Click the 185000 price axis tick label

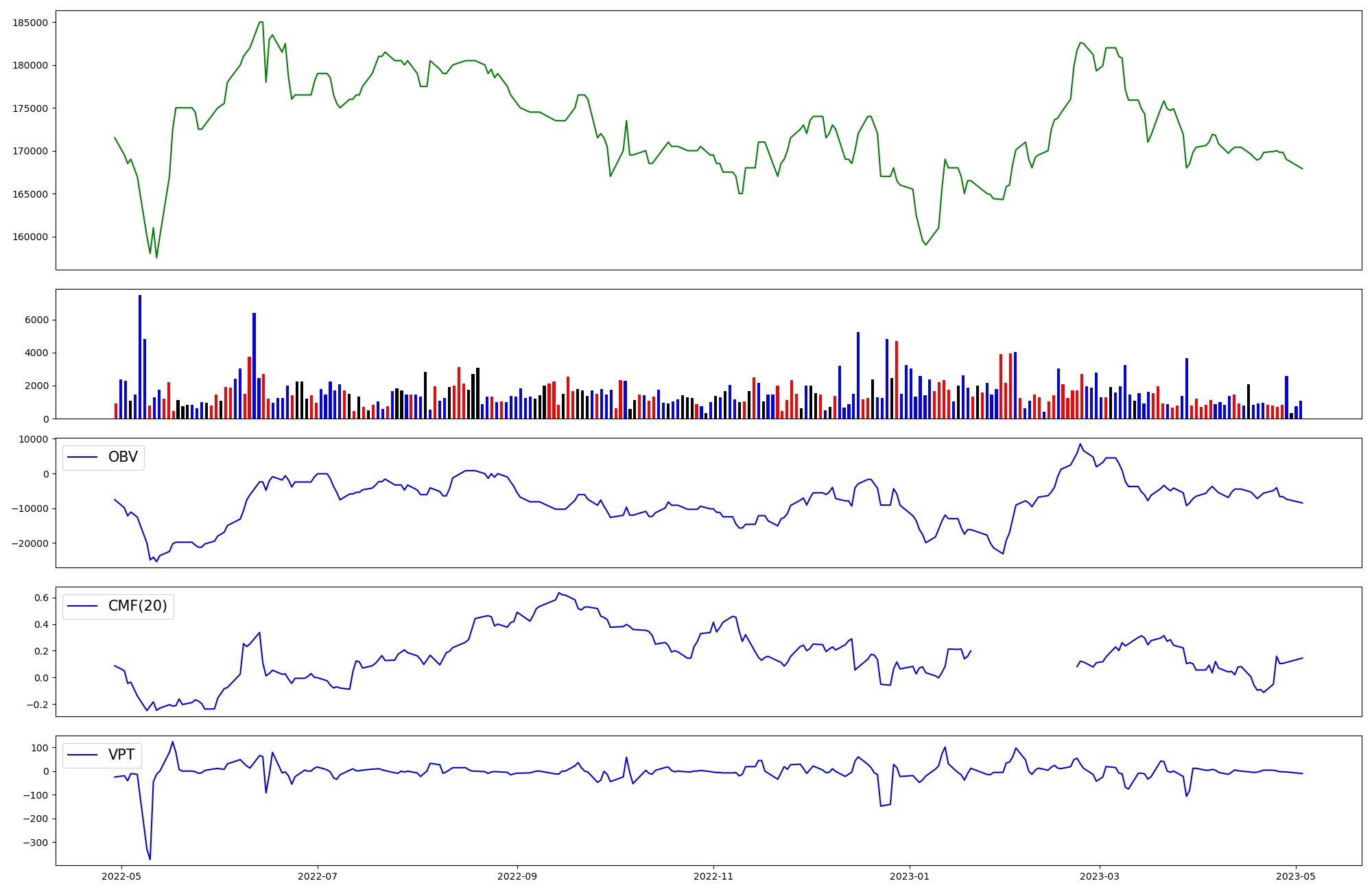(30, 23)
